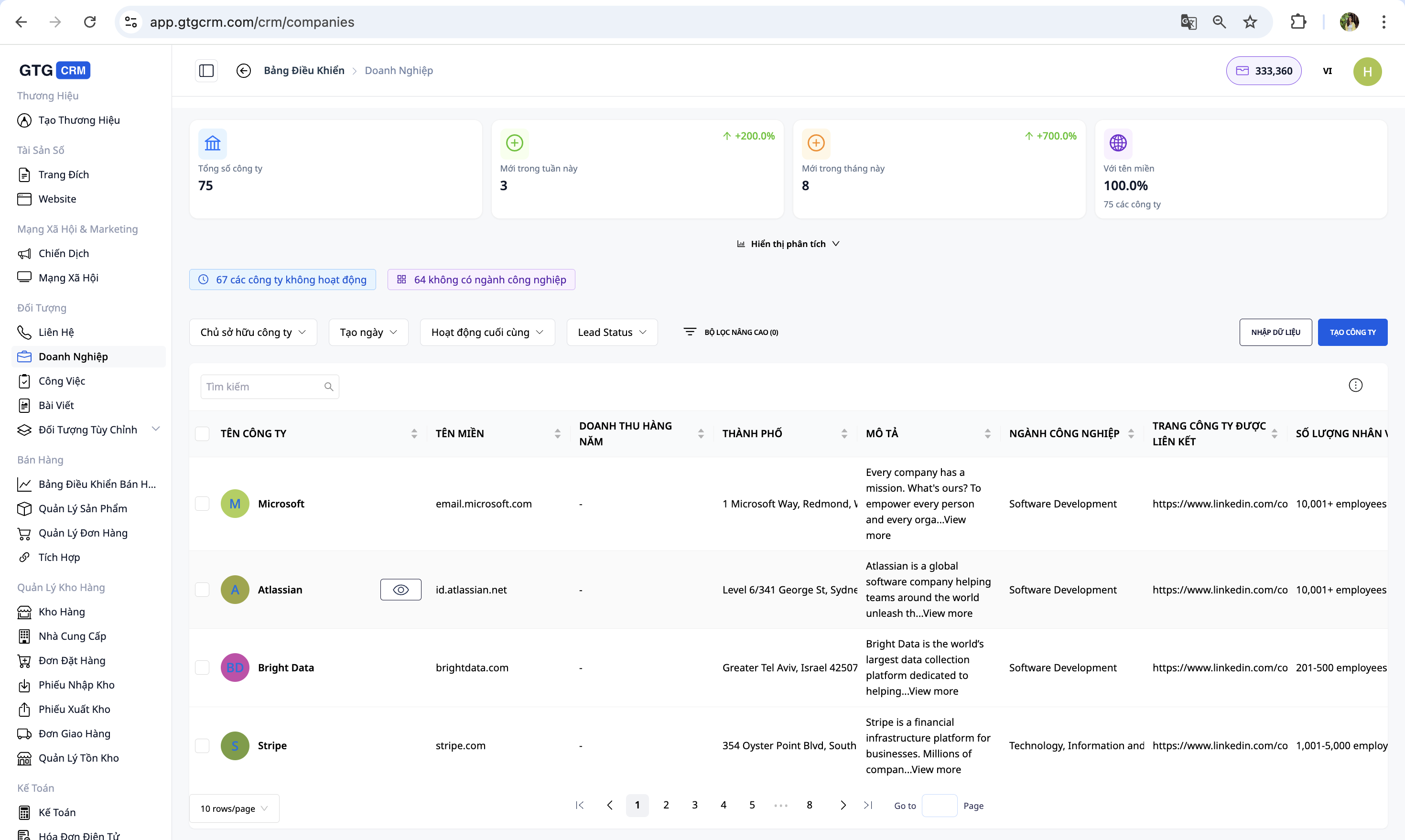Viewport: 1405px width, 840px height.
Task: Click the table options three-dot icon
Action: pyautogui.click(x=1355, y=386)
